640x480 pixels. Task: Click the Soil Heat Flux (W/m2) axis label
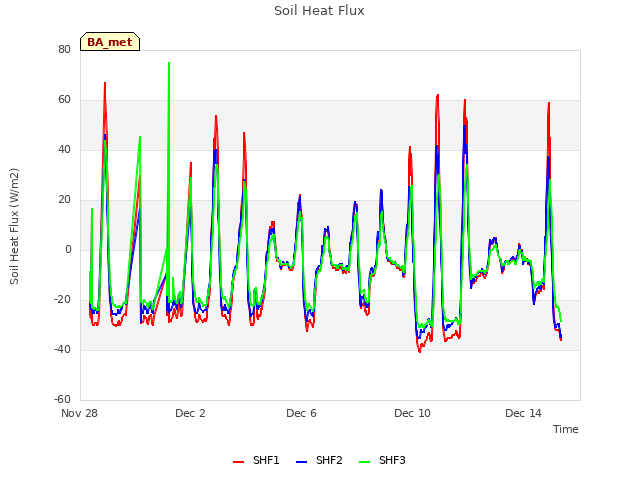coord(14,226)
